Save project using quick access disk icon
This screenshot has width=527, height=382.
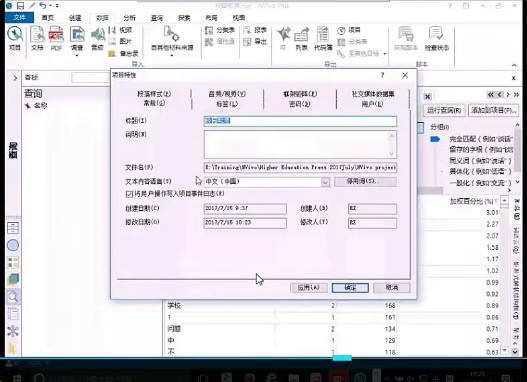point(21,6)
